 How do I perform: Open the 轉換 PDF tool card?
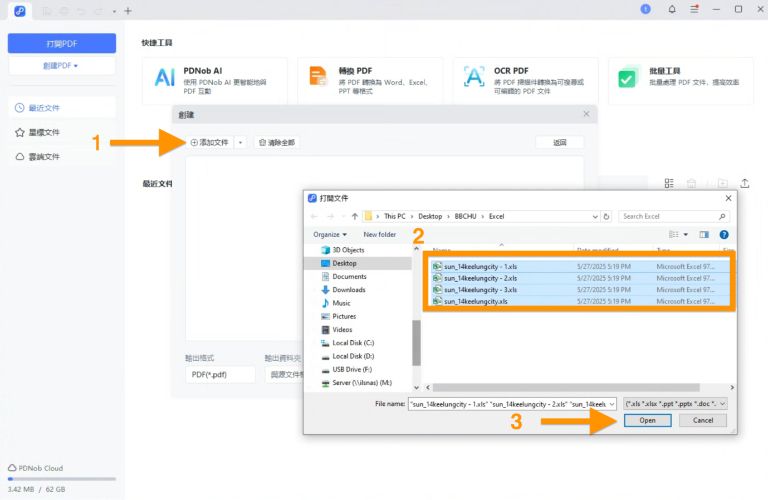(370, 81)
